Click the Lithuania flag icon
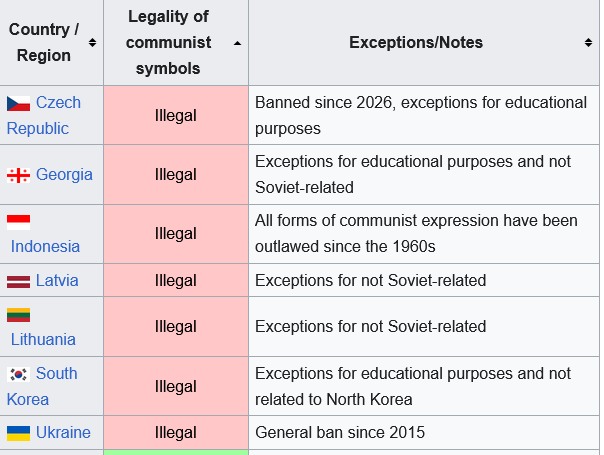604x455 pixels. coord(18,314)
